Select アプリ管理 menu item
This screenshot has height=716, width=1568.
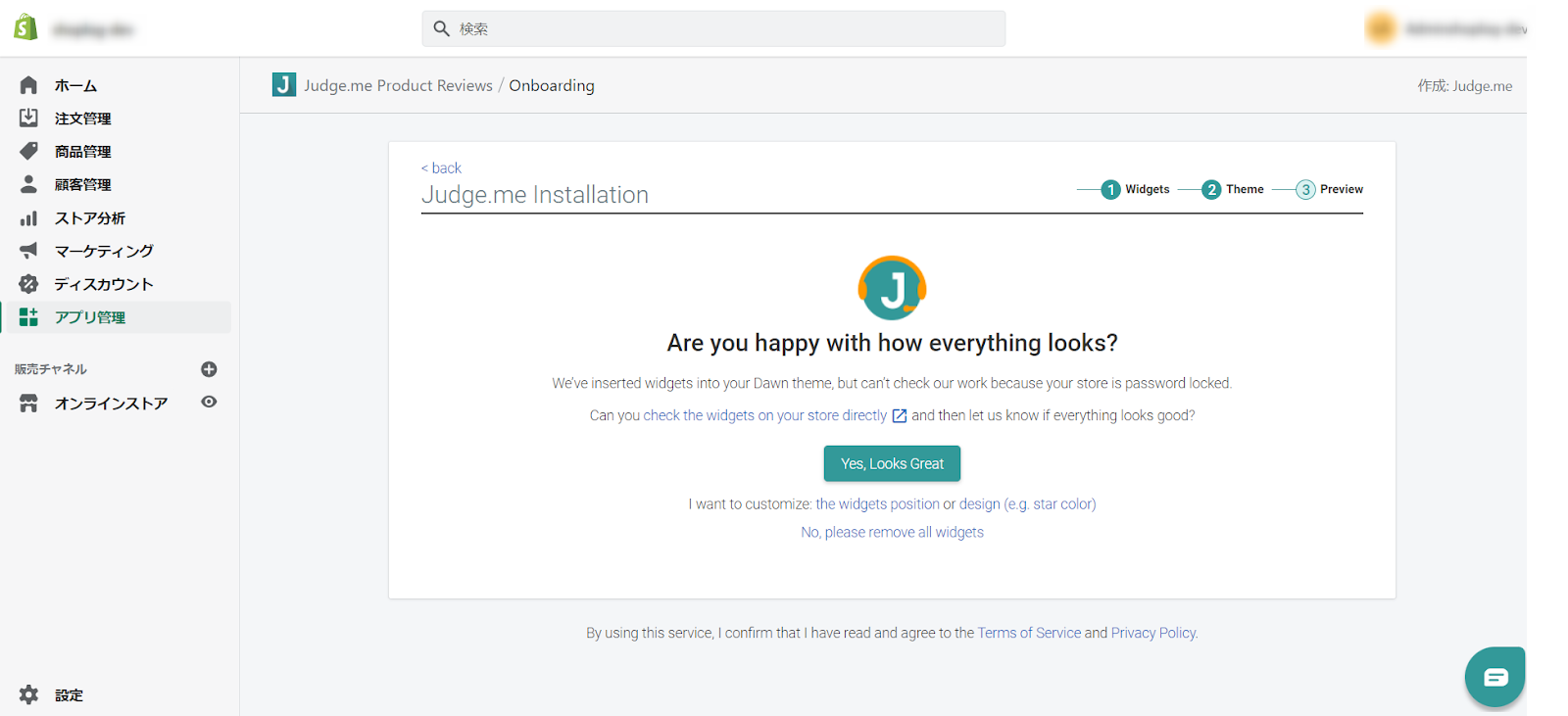coord(90,316)
